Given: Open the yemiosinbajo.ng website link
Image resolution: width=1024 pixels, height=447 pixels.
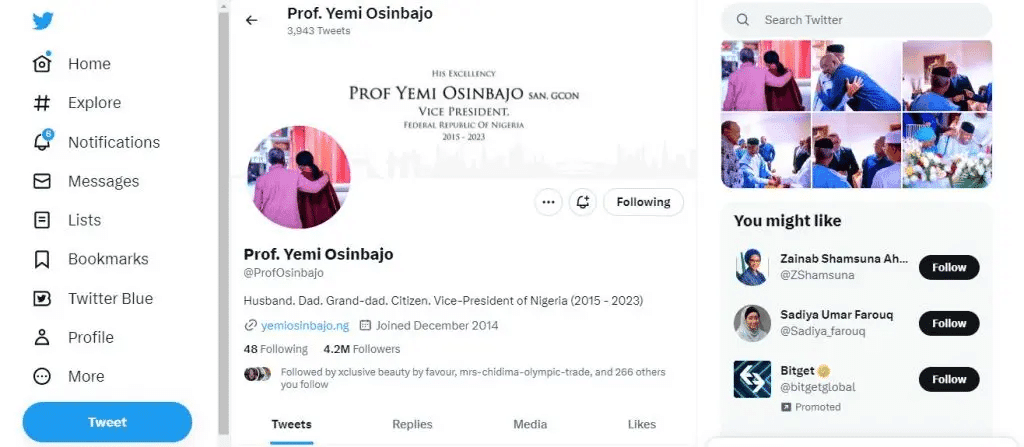Looking at the screenshot, I should click(305, 325).
